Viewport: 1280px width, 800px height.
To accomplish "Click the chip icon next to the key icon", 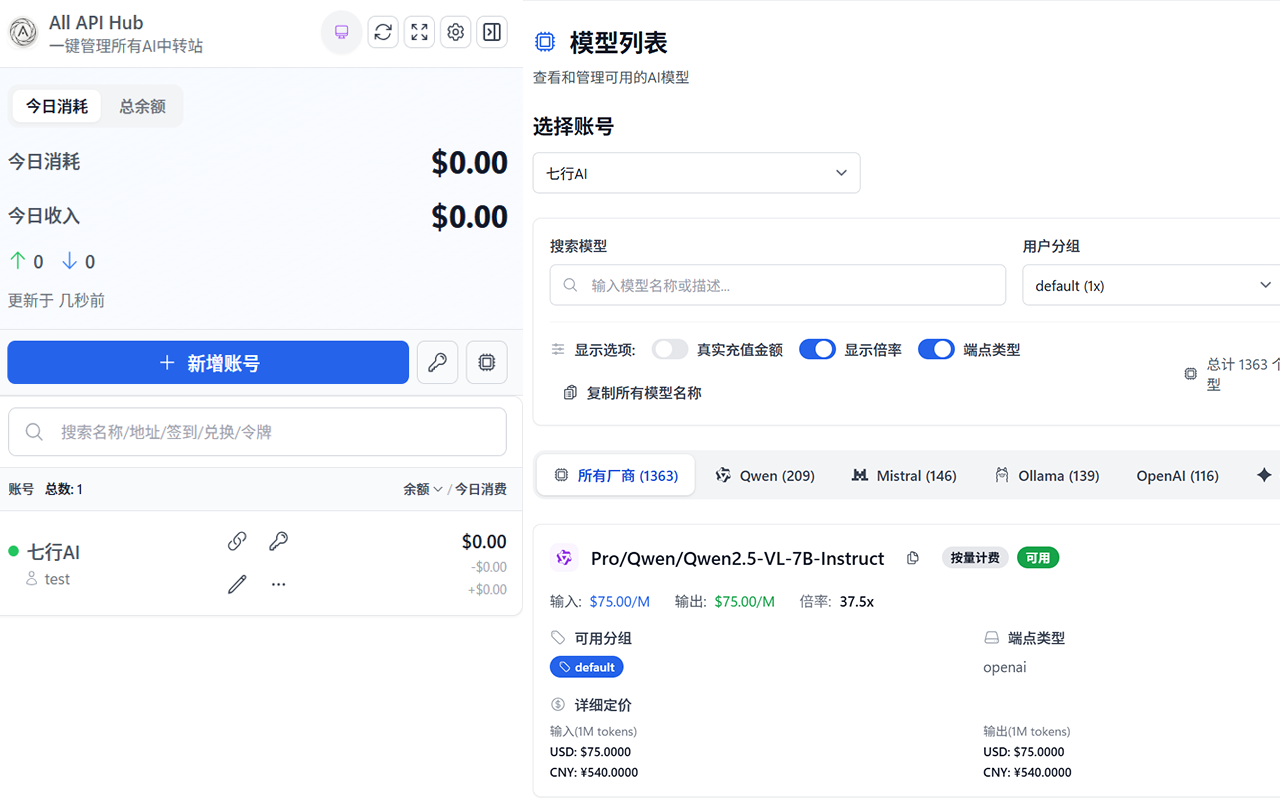I will 486,362.
